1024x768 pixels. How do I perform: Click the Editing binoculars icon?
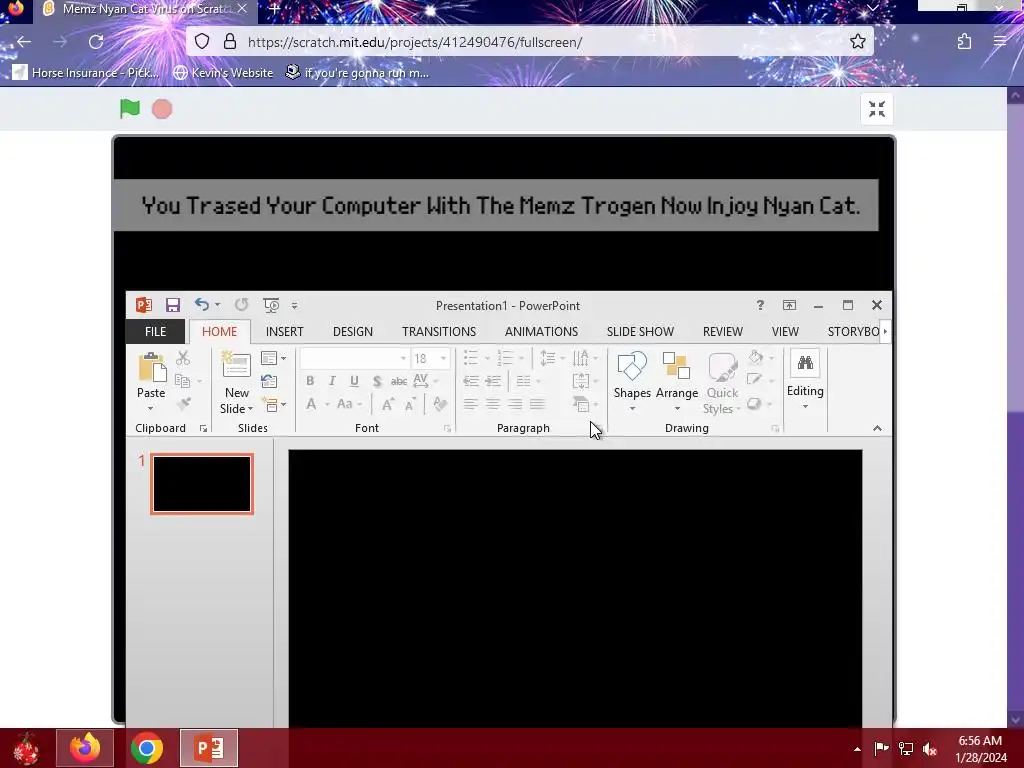(805, 364)
